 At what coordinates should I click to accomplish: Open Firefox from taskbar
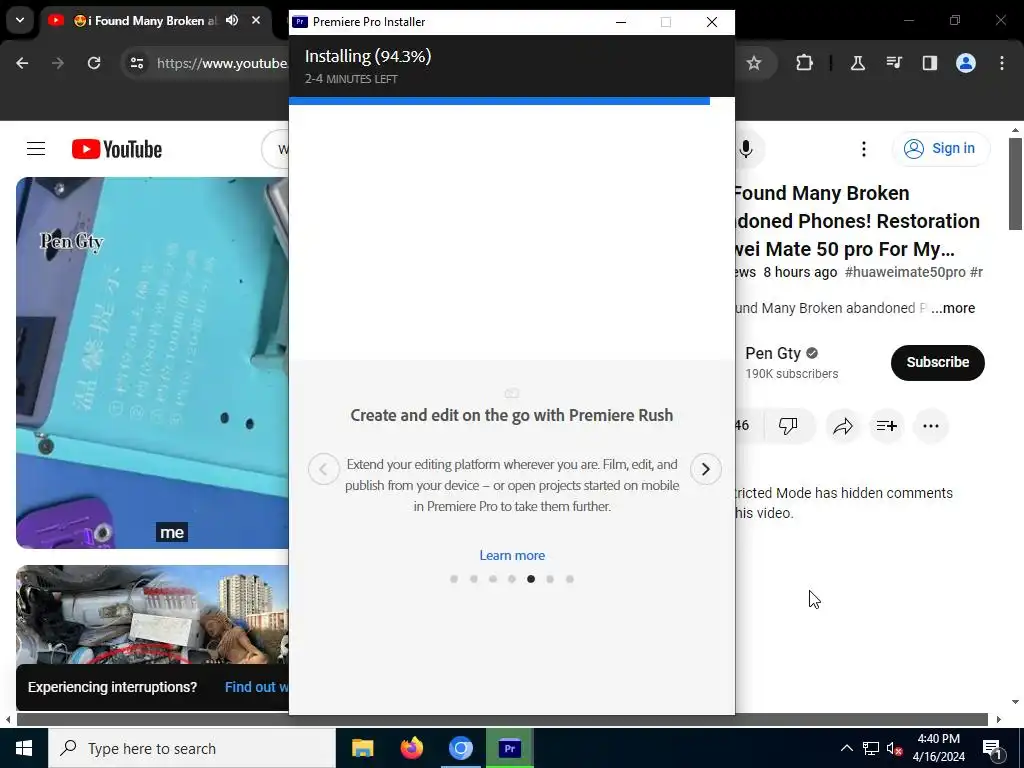(x=411, y=748)
